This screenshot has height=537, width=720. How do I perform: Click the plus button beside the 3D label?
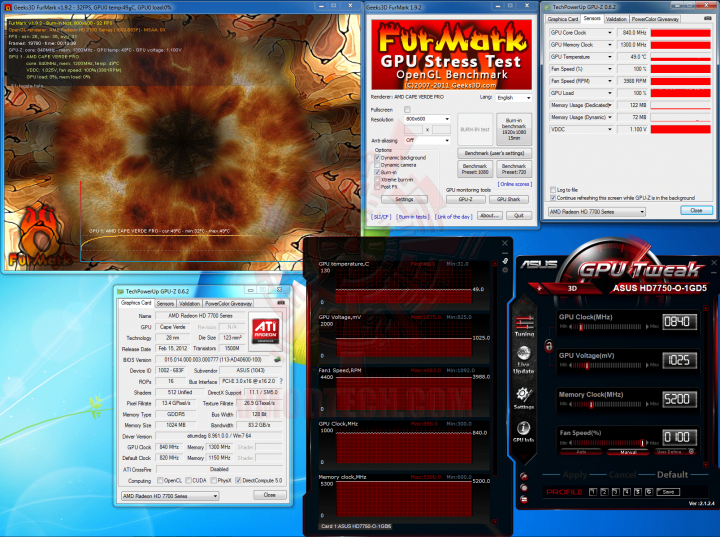tap(540, 288)
